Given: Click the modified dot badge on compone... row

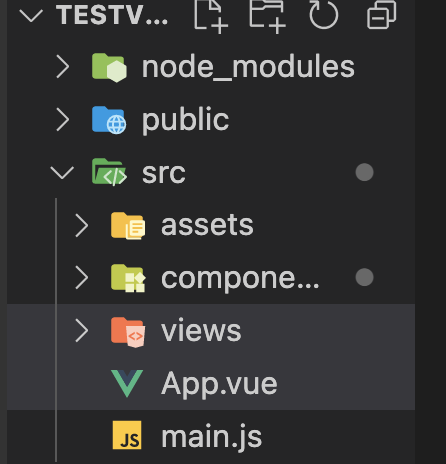Looking at the screenshot, I should coord(364,277).
